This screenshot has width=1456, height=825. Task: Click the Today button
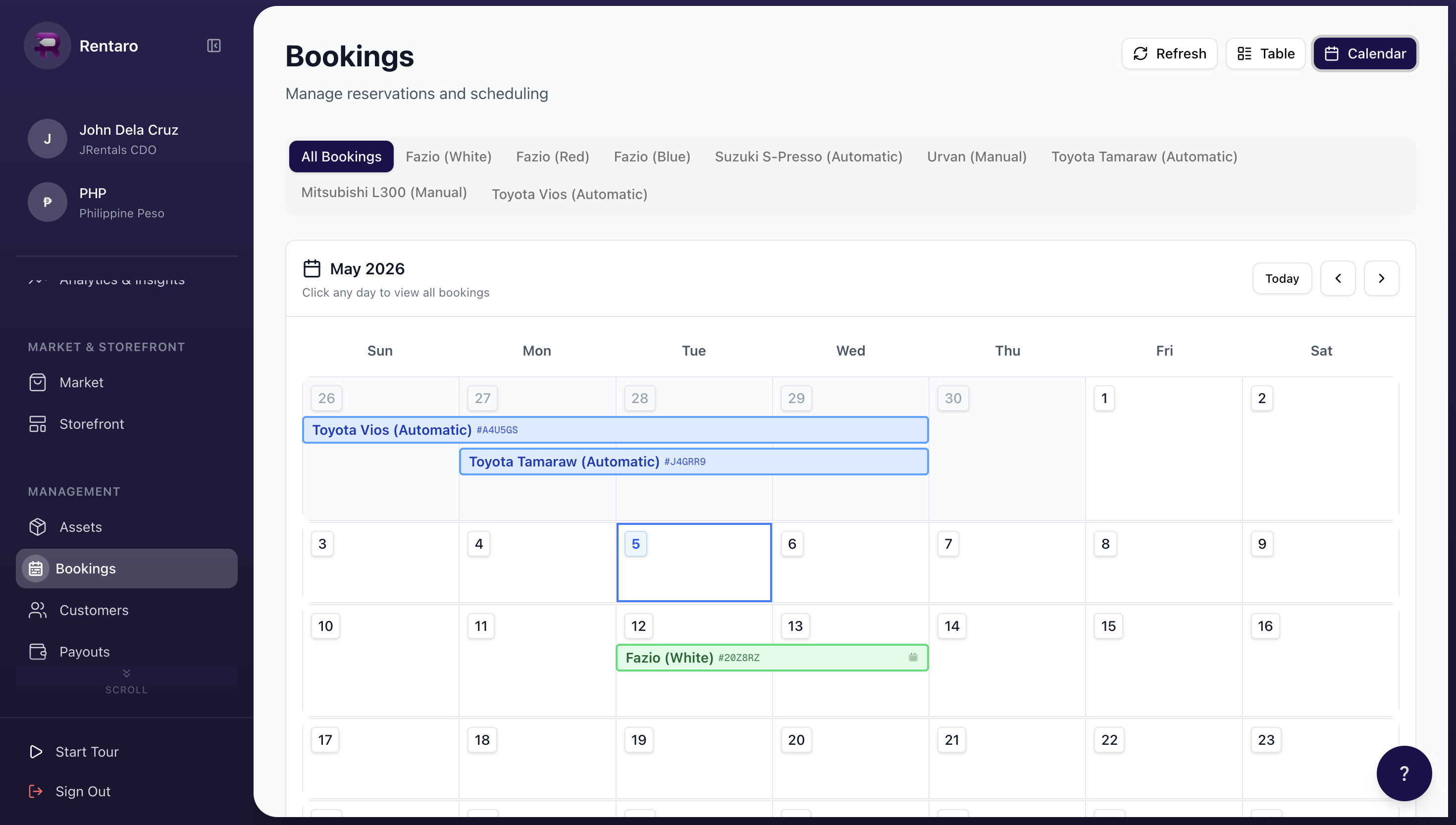tap(1282, 278)
